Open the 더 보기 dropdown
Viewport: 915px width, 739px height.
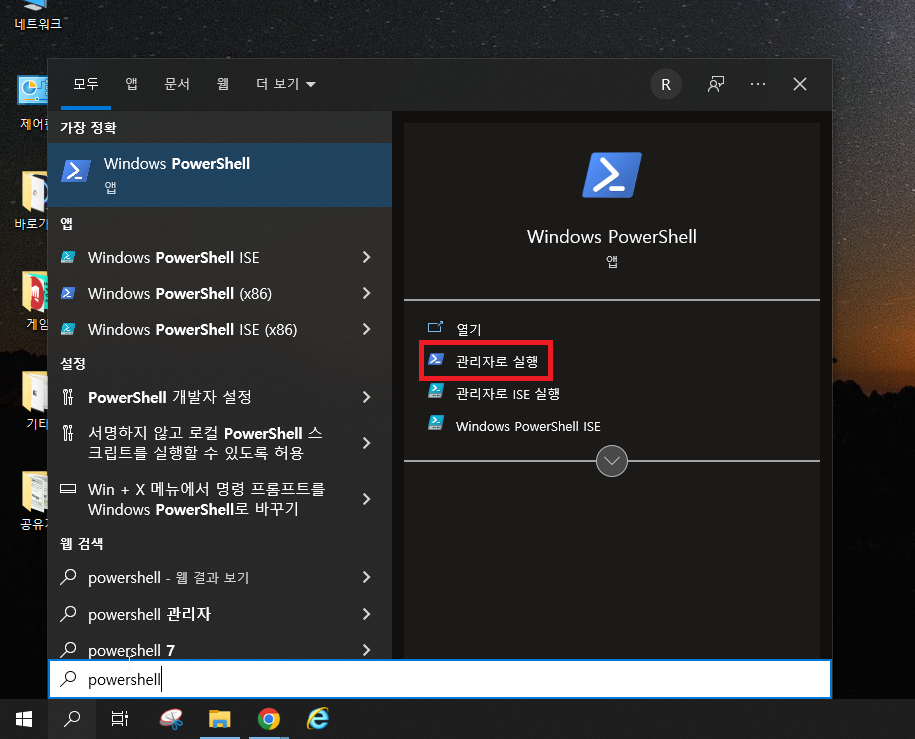285,84
